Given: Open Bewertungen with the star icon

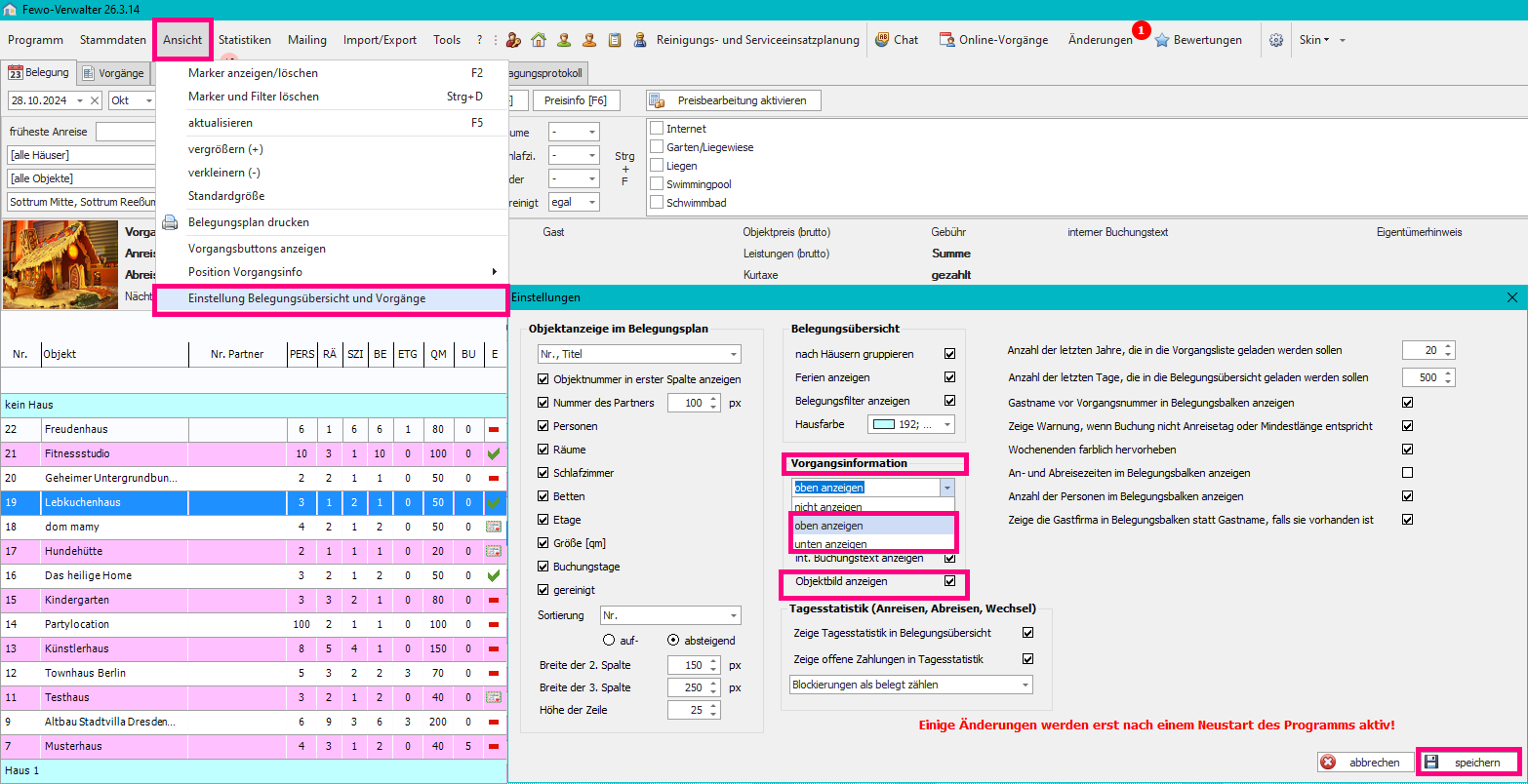Looking at the screenshot, I should coord(1198,40).
